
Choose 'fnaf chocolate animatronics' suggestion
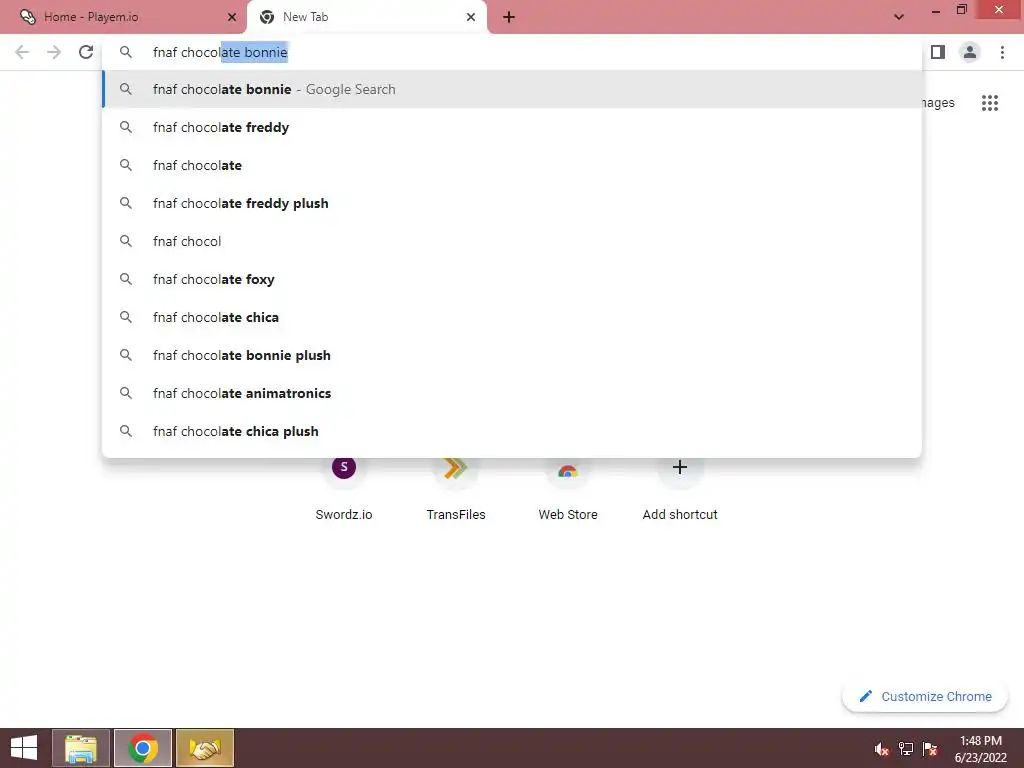click(x=512, y=393)
